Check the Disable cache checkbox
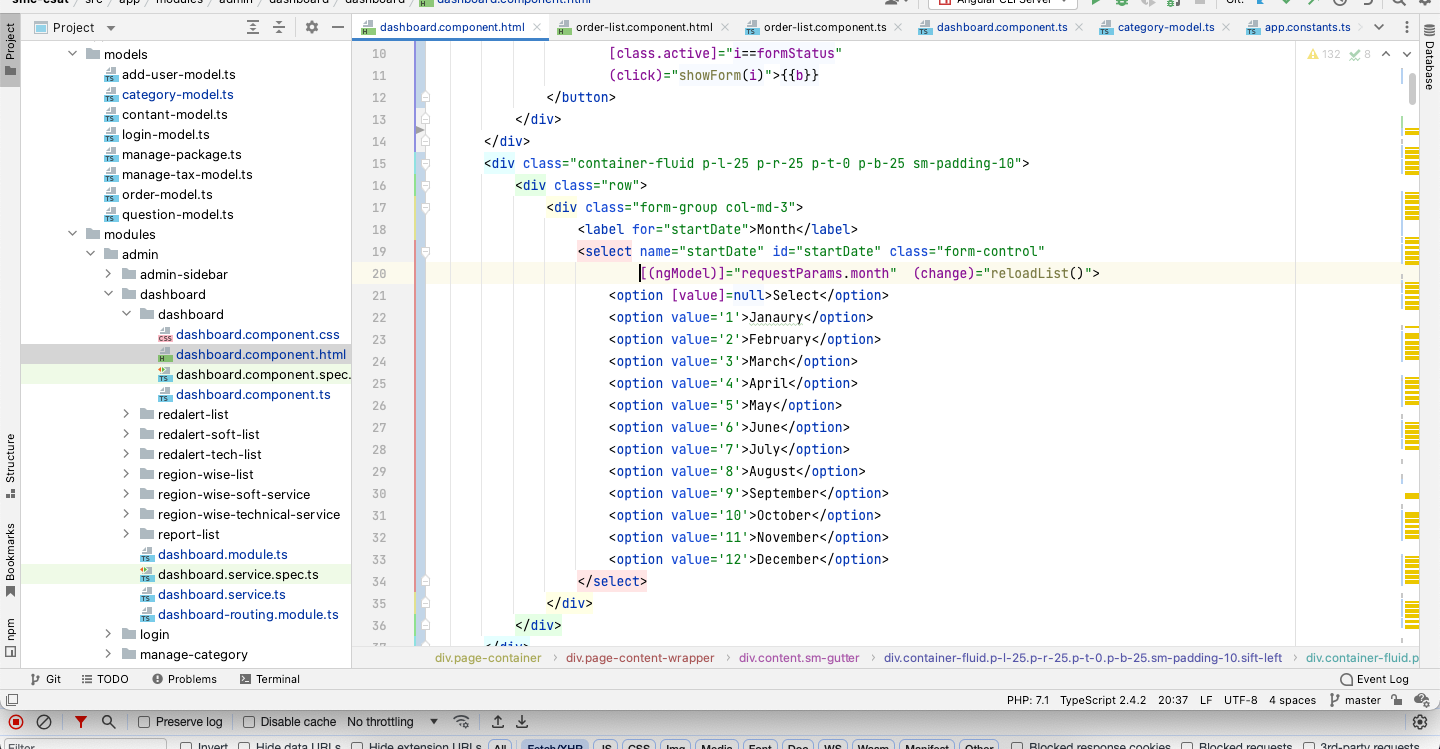This screenshot has width=1440, height=749. pyautogui.click(x=251, y=722)
